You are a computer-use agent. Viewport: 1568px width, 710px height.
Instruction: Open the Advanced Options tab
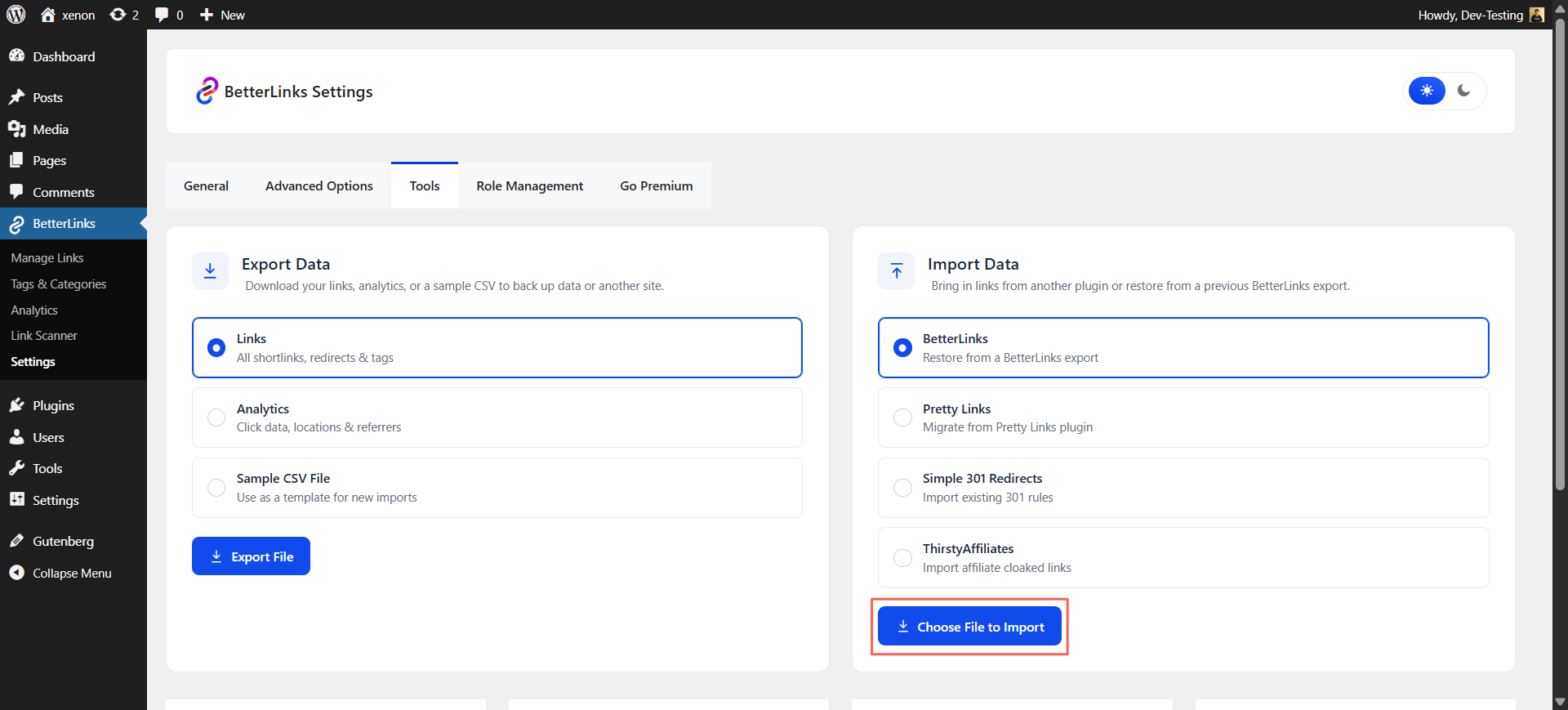coord(319,185)
